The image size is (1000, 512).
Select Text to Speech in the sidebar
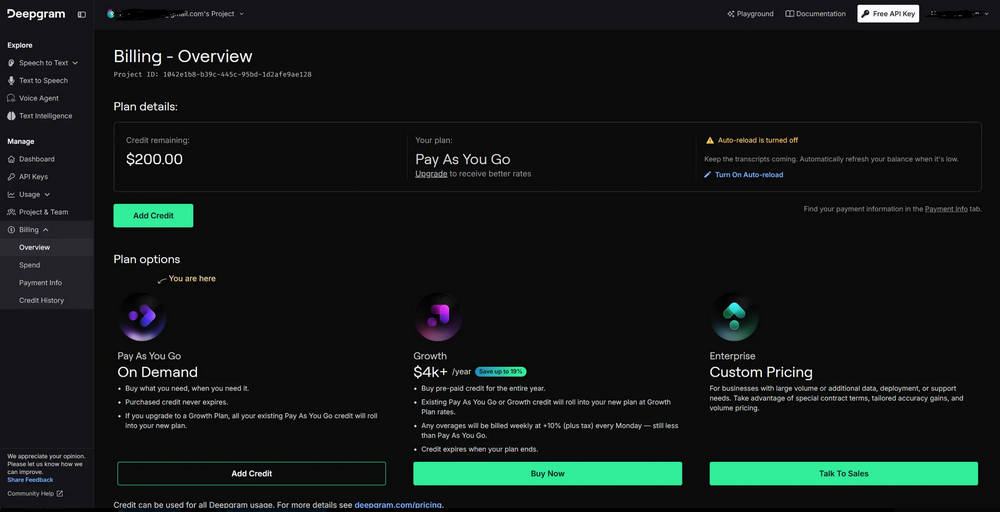click(43, 80)
